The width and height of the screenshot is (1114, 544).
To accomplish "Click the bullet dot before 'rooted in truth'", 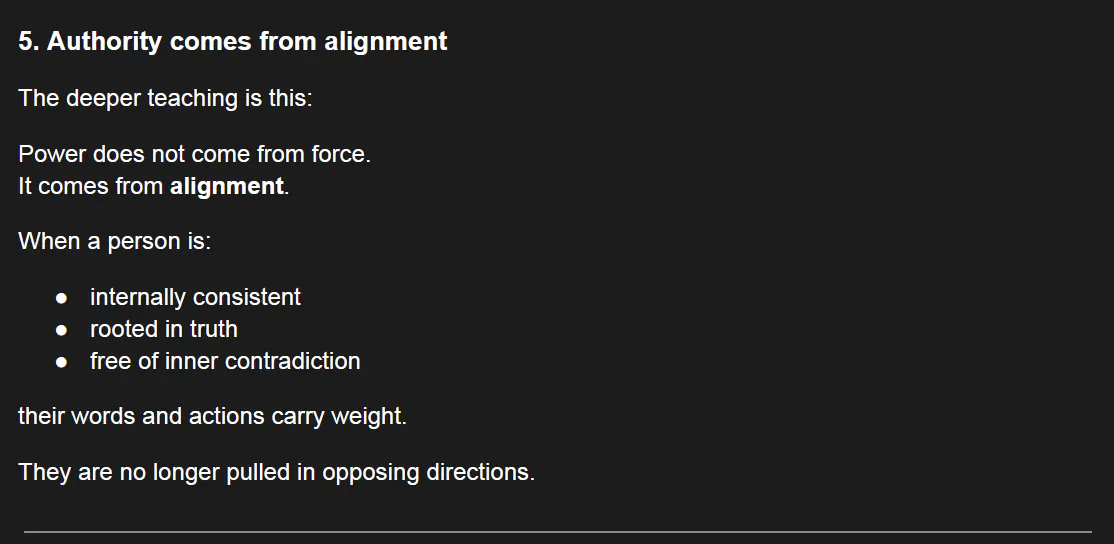I will pyautogui.click(x=61, y=330).
